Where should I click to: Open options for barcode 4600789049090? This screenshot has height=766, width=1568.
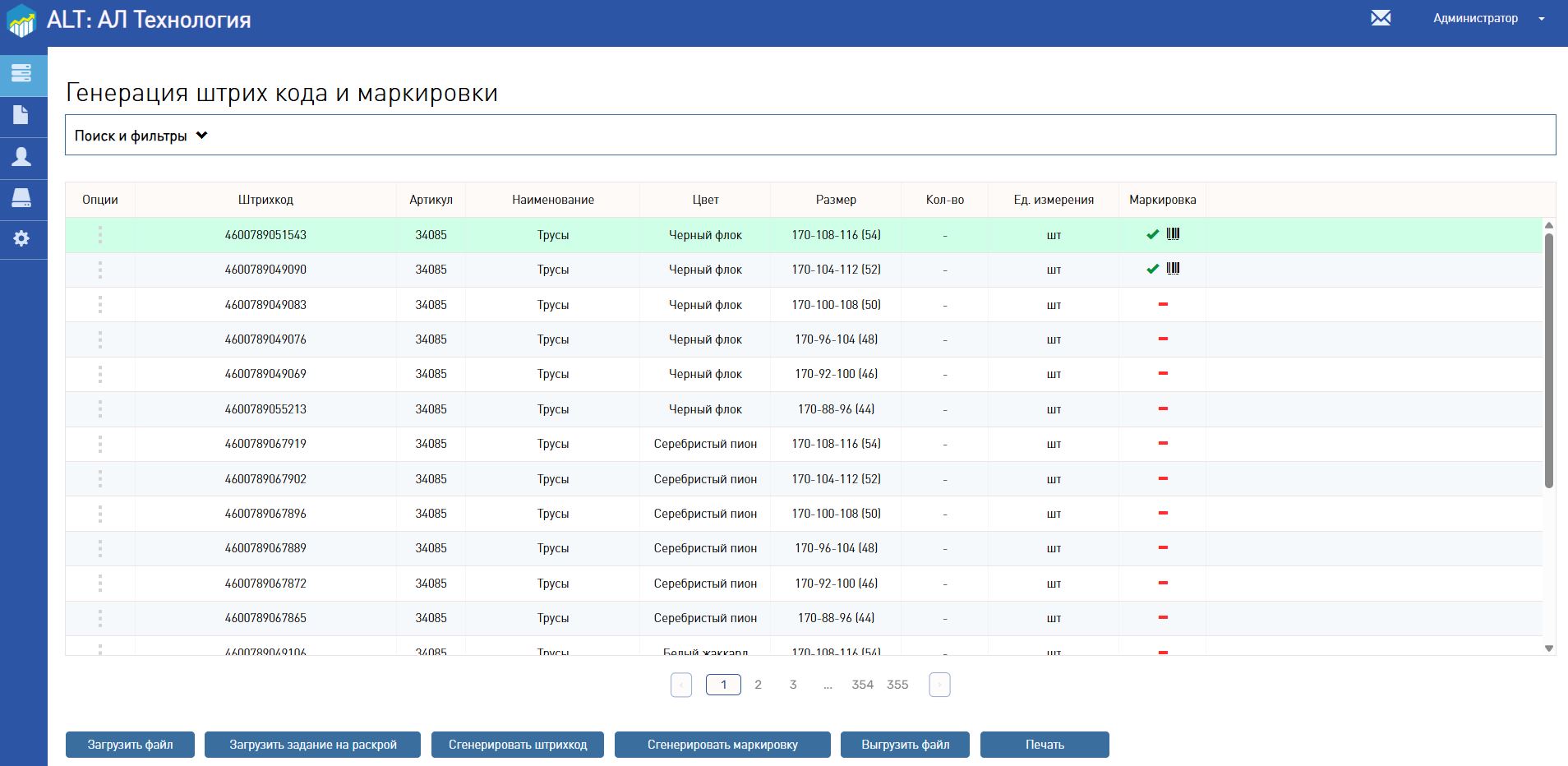100,270
